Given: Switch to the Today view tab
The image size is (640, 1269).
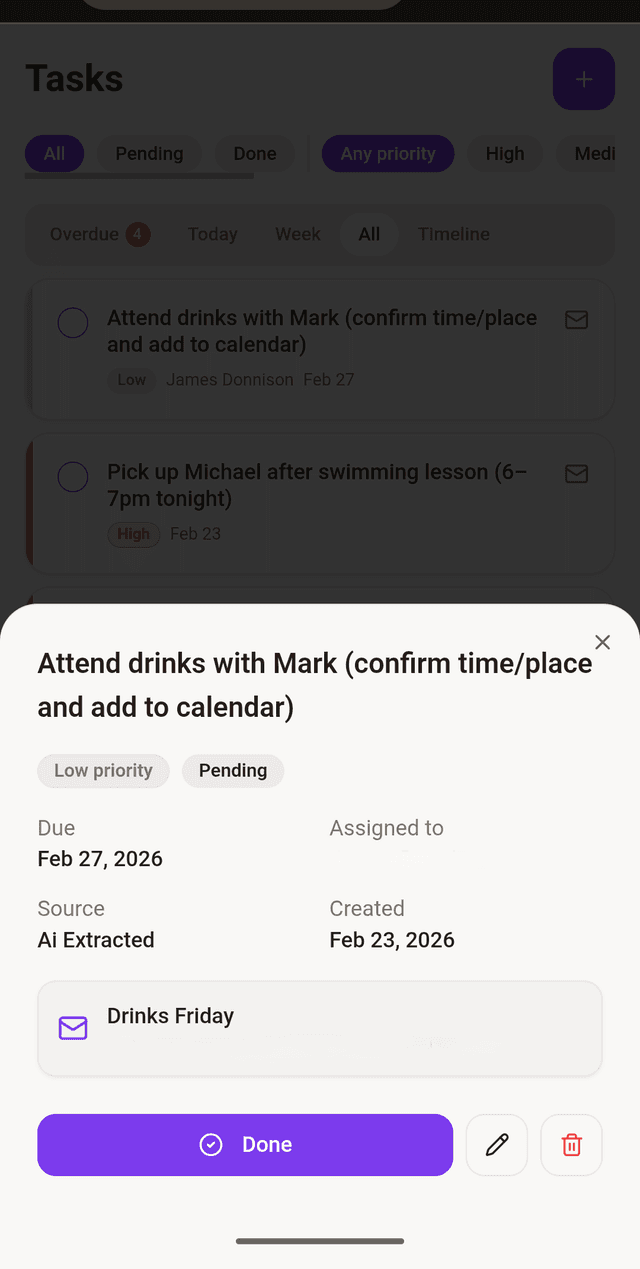Looking at the screenshot, I should tap(212, 234).
